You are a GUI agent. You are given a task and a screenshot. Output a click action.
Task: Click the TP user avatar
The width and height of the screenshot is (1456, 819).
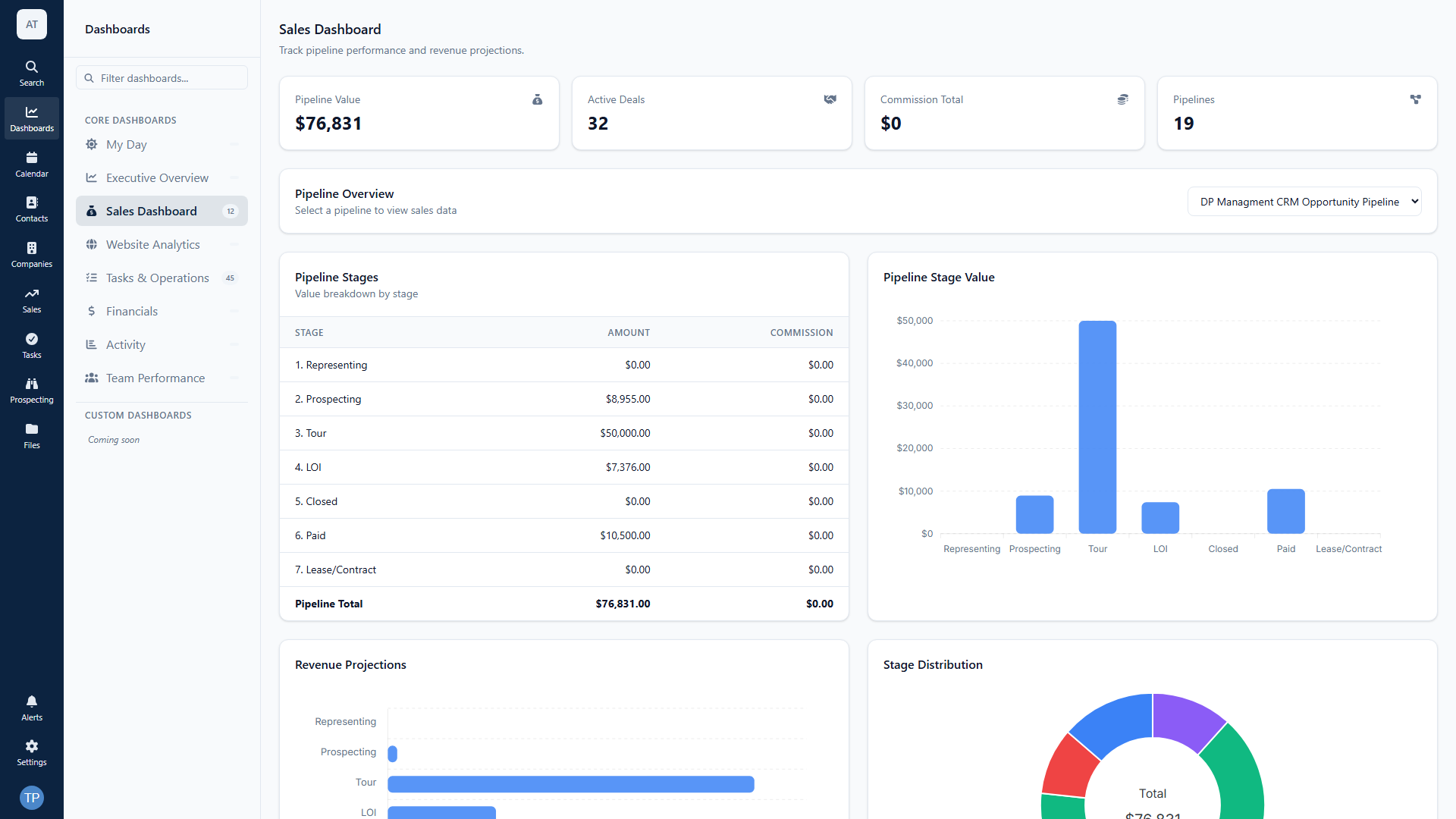pos(32,798)
